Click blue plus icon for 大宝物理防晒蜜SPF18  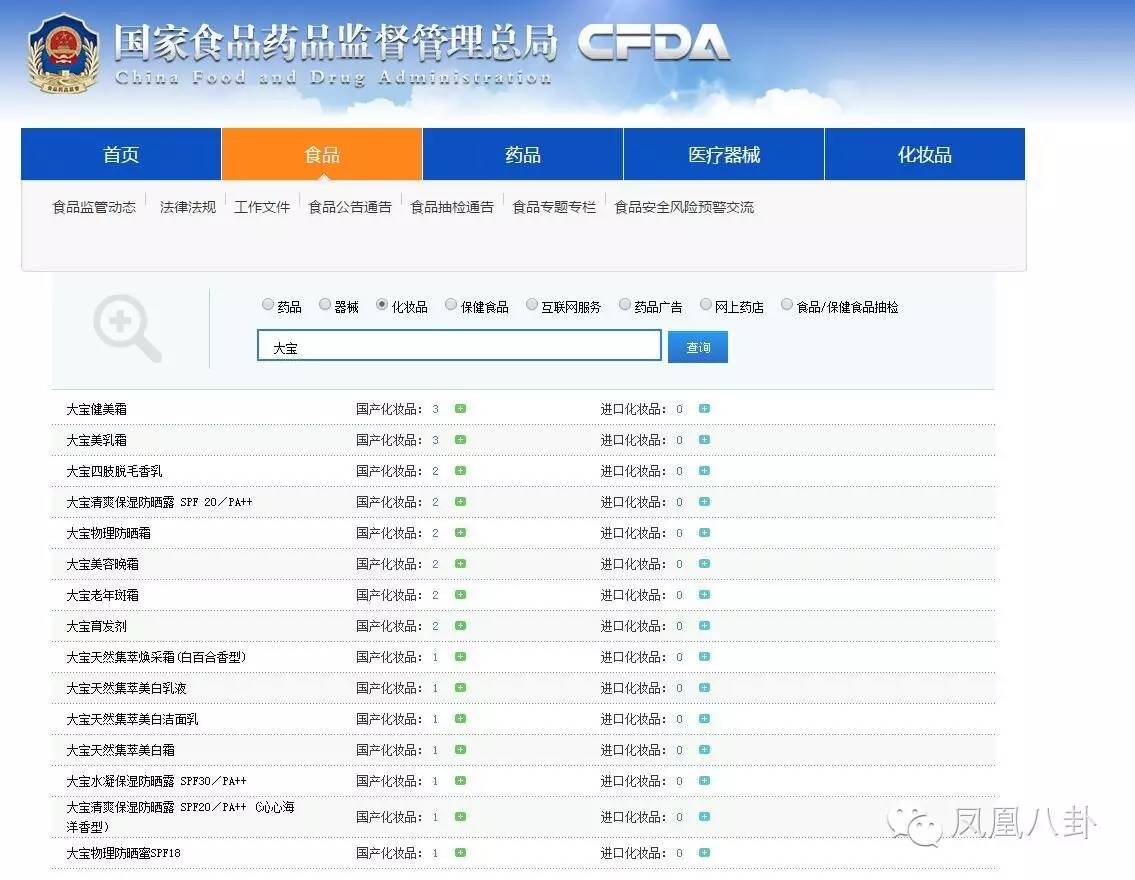[704, 852]
